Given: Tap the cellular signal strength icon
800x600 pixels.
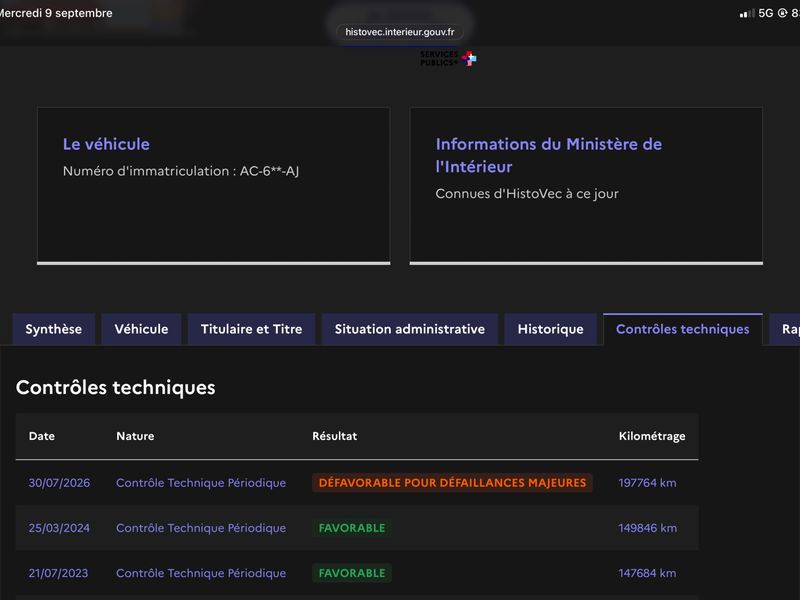Looking at the screenshot, I should 747,13.
